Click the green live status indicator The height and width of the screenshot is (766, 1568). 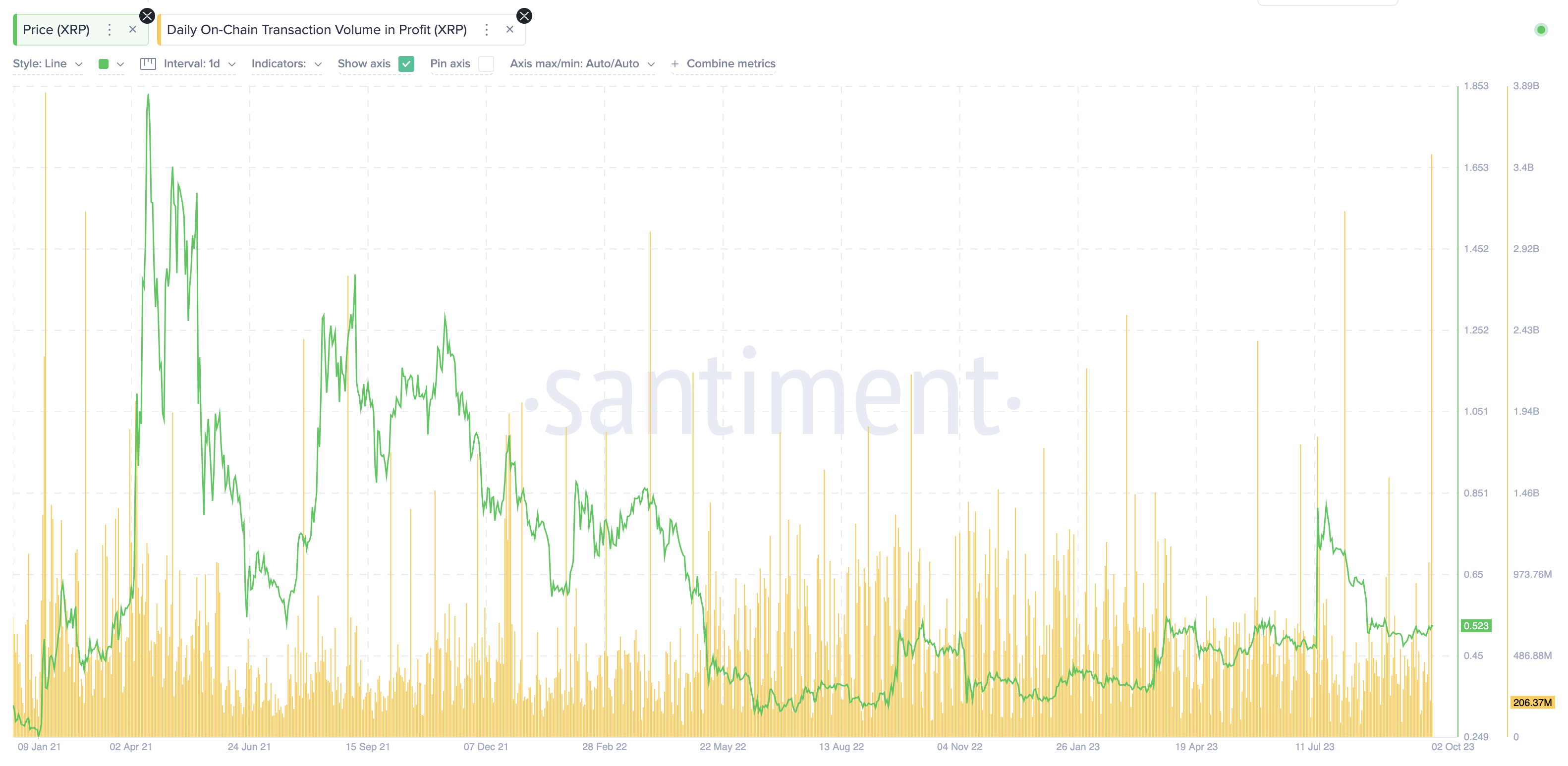(1541, 30)
